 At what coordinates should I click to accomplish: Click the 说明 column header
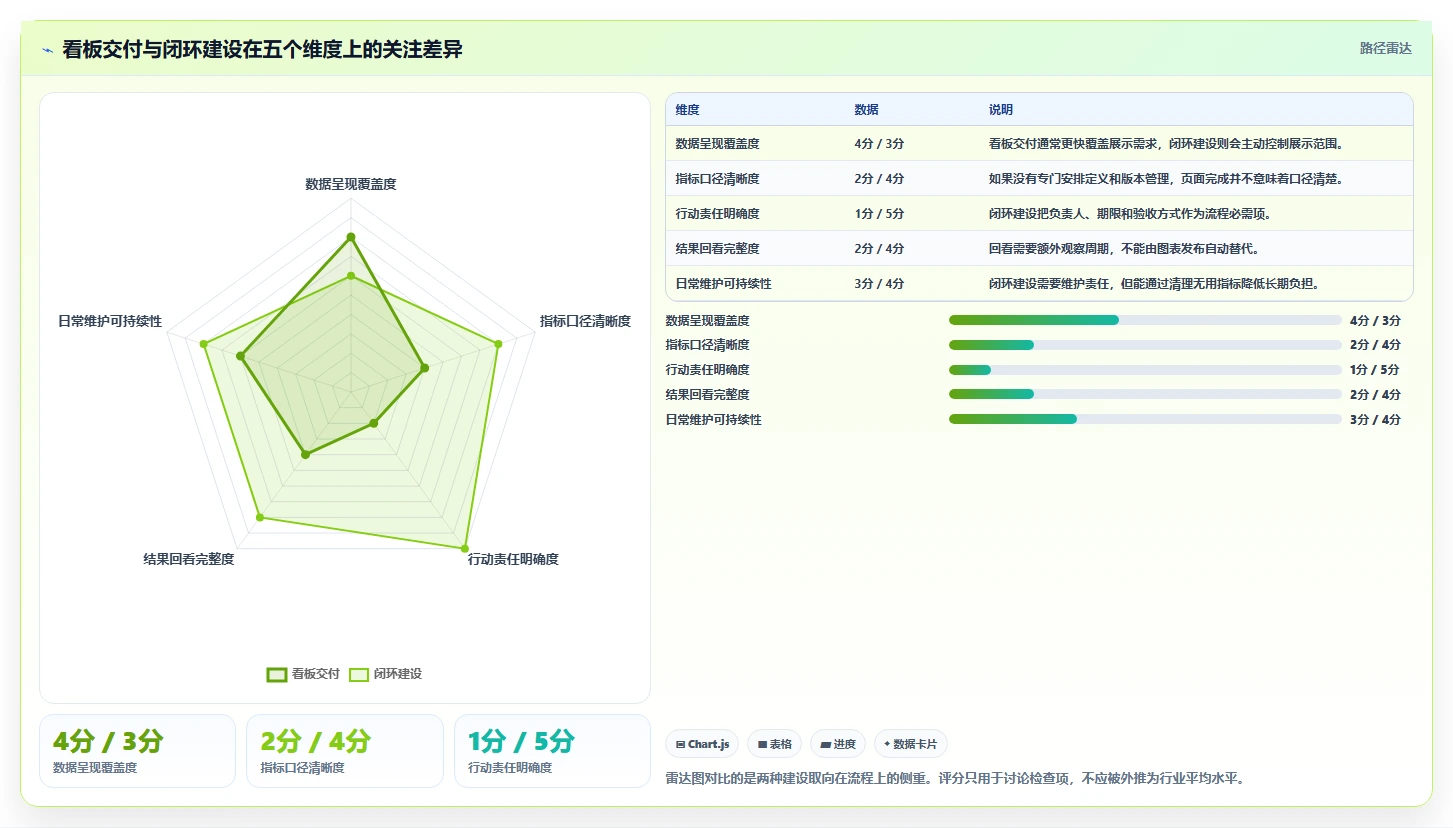pos(1001,110)
